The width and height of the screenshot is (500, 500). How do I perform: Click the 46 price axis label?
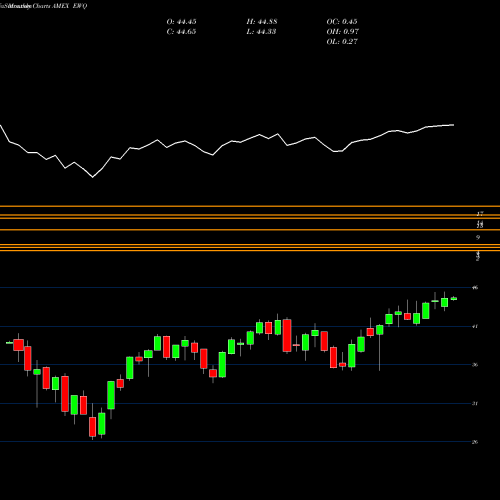coord(475,287)
